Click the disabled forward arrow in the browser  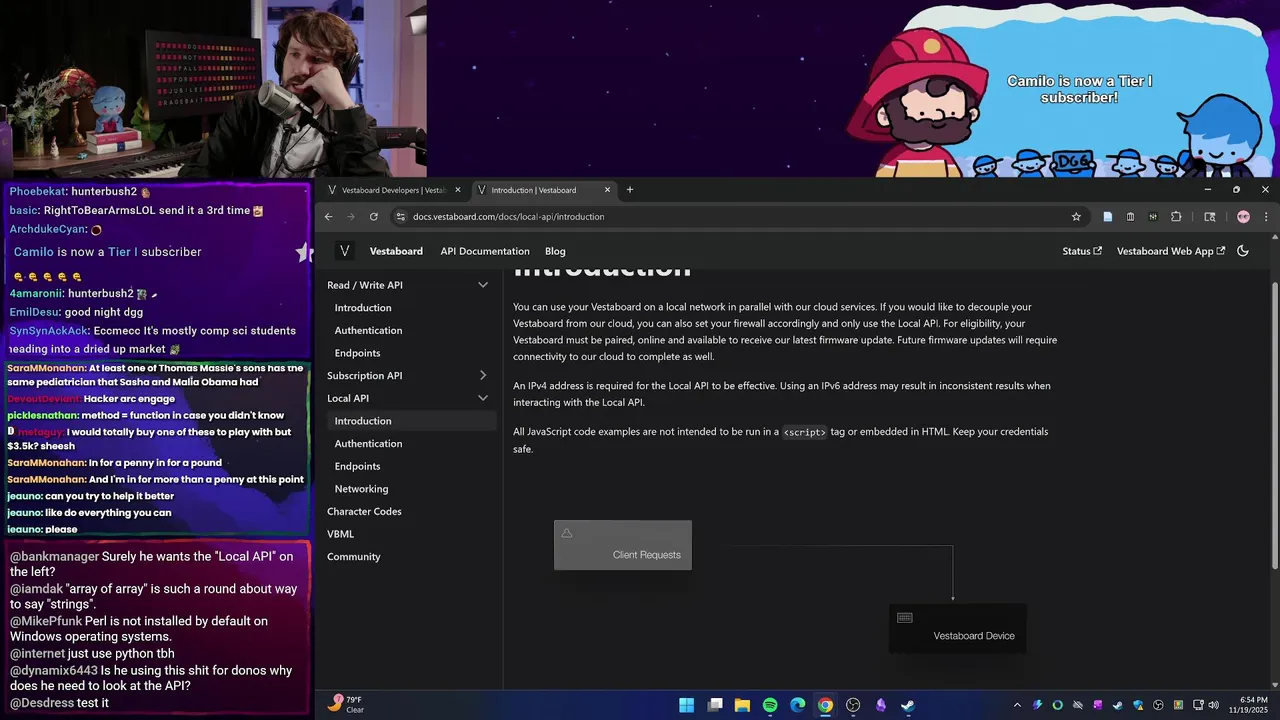(x=351, y=216)
